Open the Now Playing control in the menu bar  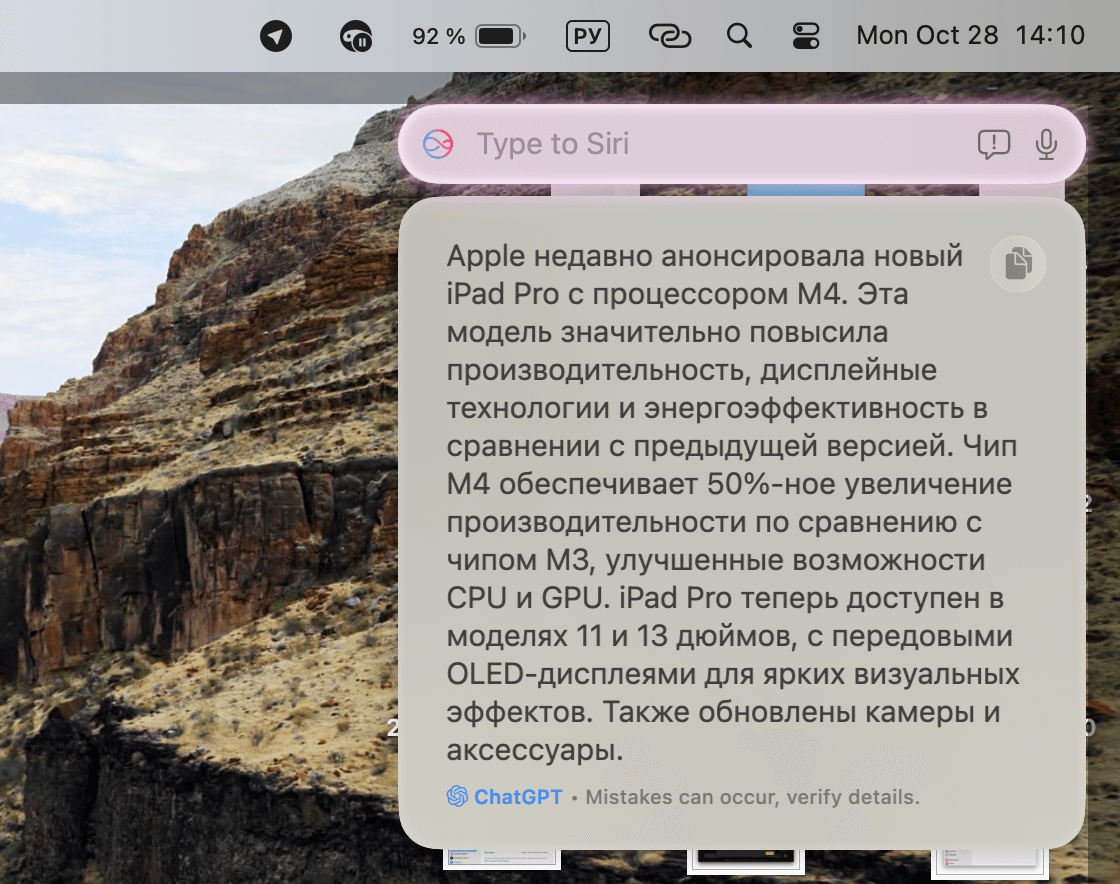356,35
